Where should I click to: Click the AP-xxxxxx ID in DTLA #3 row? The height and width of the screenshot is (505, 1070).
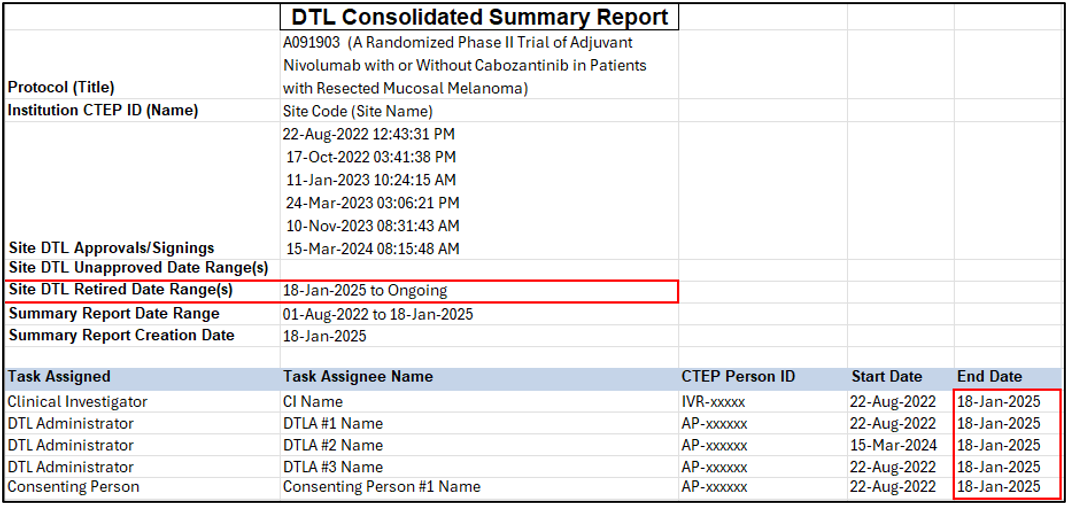click(714, 467)
